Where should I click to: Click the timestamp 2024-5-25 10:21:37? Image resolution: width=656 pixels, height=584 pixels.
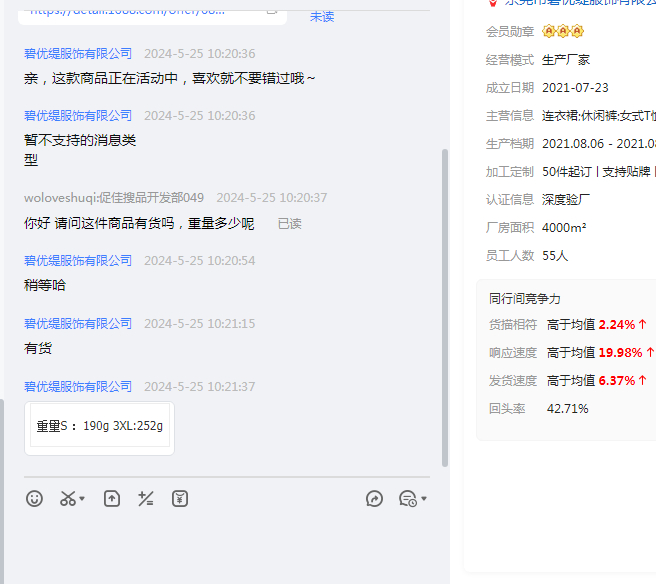(x=200, y=387)
